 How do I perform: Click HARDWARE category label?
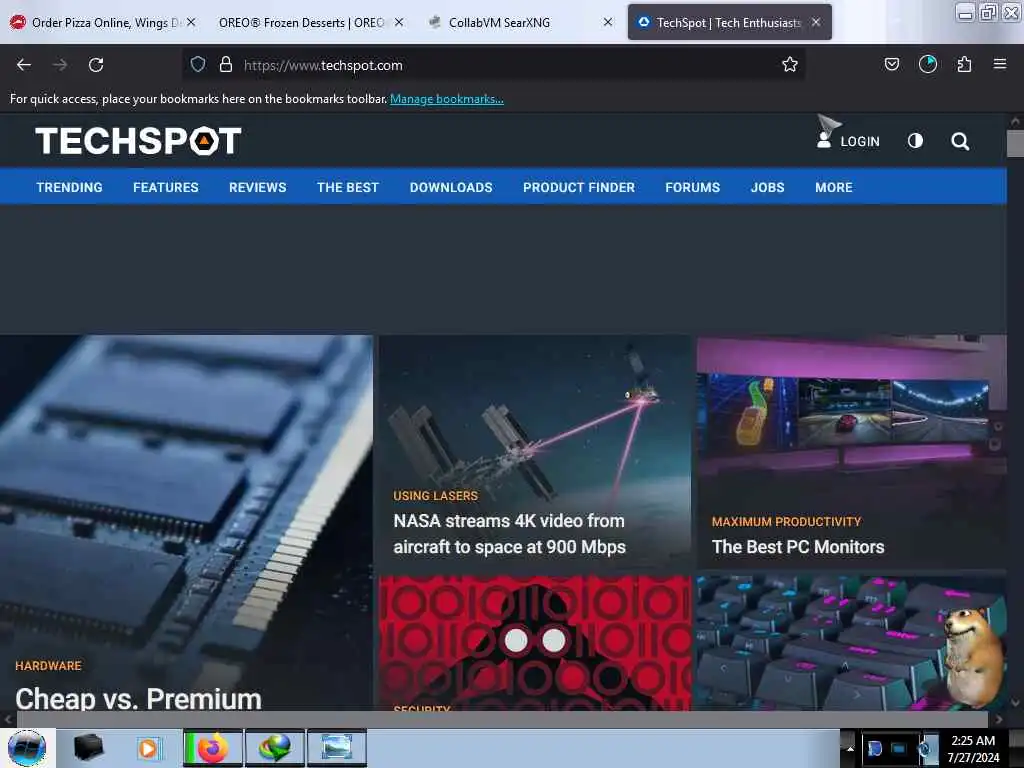click(48, 665)
